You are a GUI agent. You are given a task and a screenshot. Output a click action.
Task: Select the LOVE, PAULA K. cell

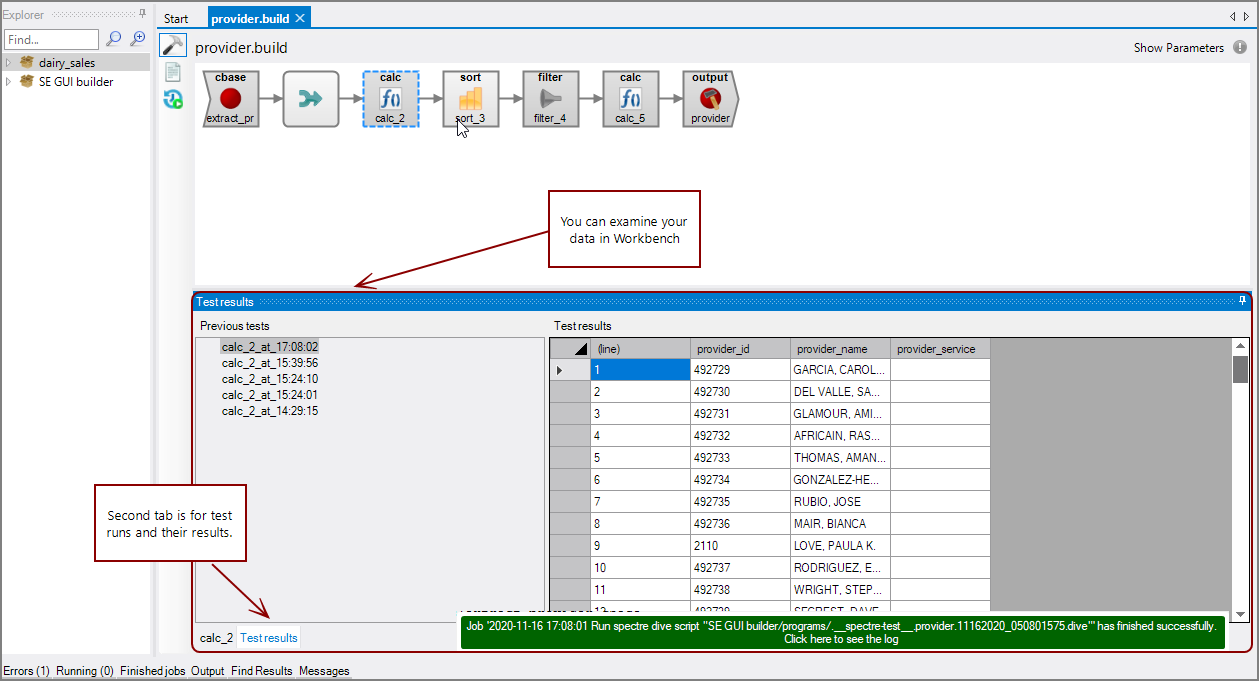(x=840, y=545)
